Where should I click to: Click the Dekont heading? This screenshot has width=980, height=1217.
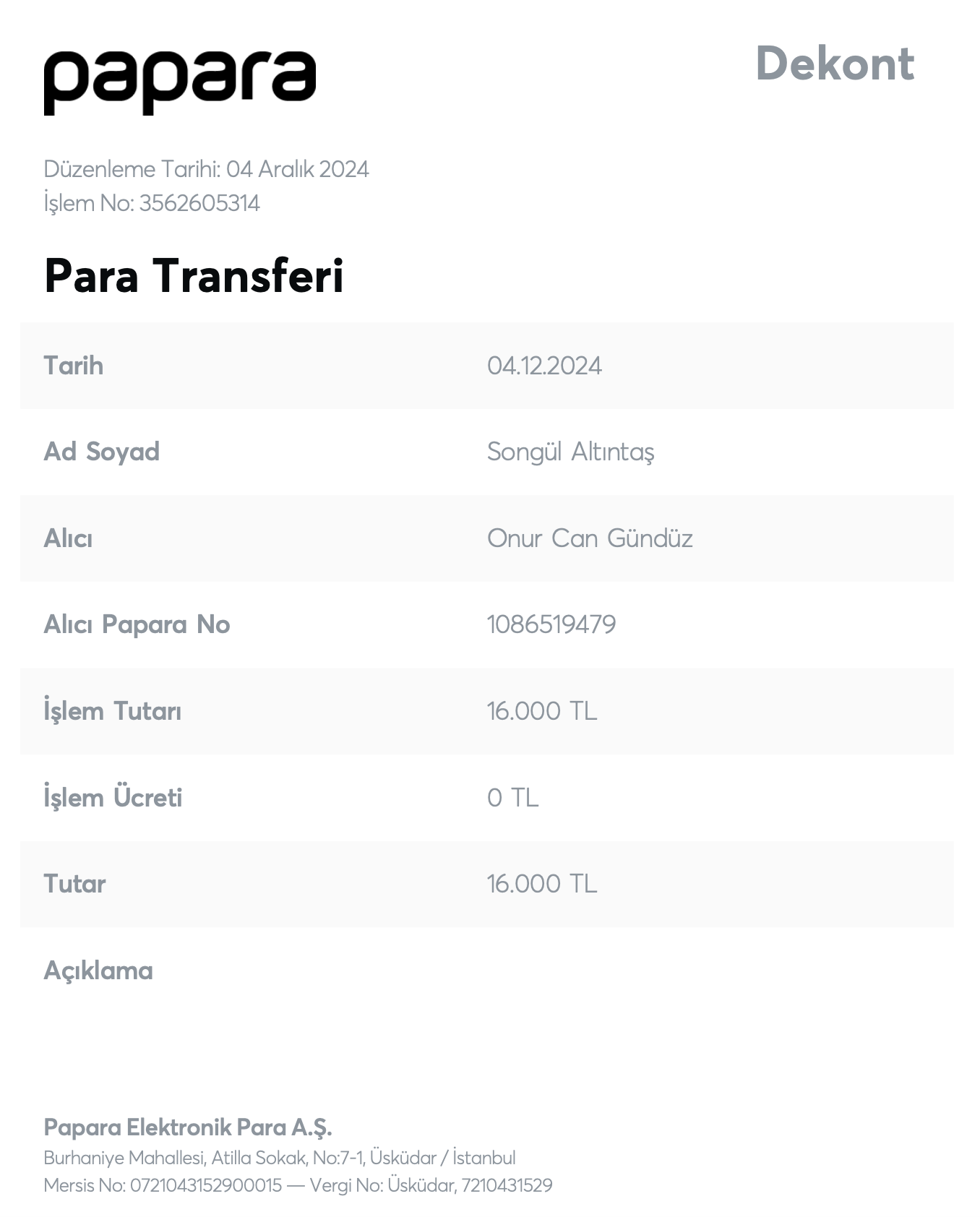(835, 64)
